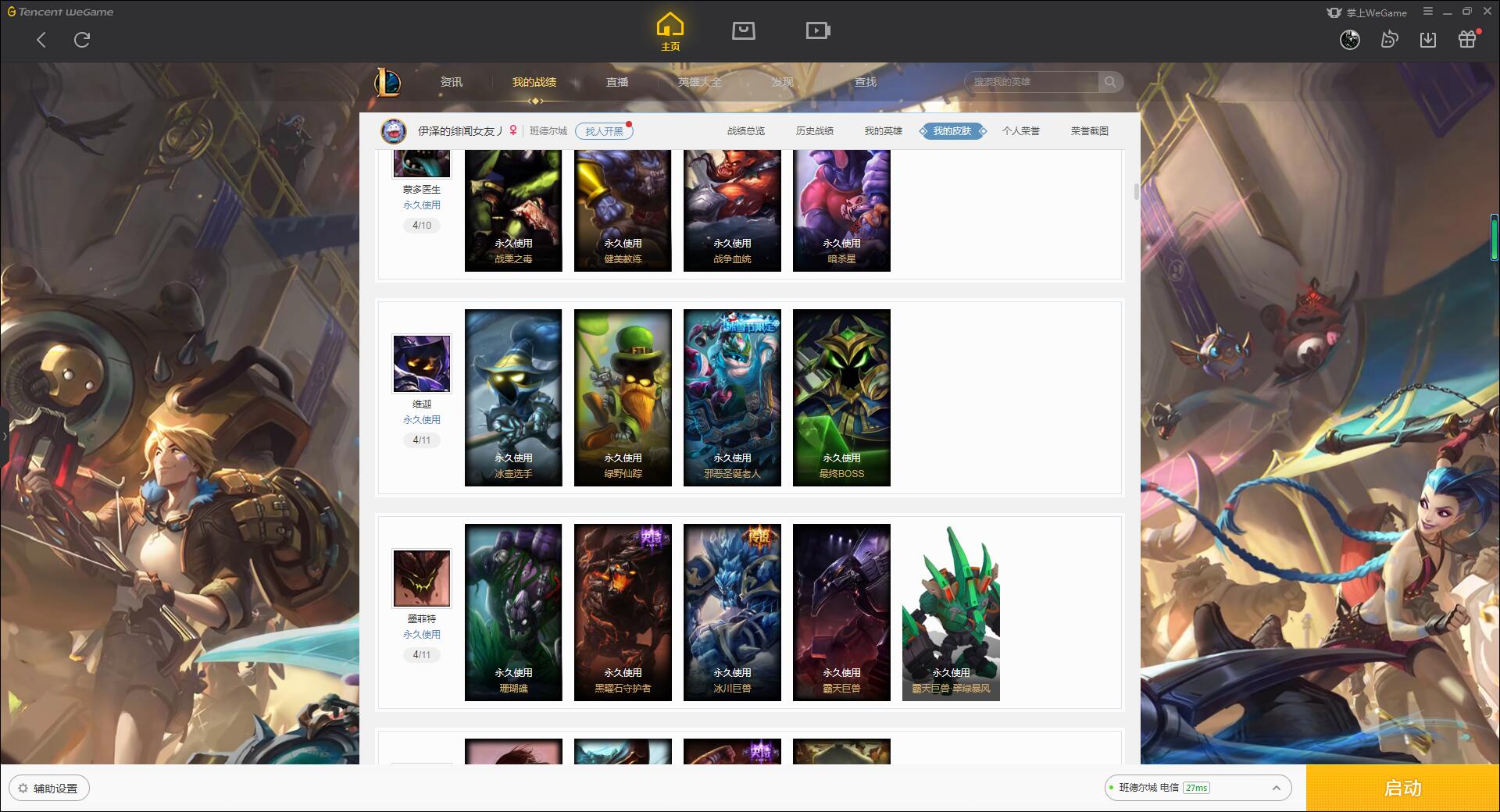Image resolution: width=1500 pixels, height=812 pixels.
Task: Refresh the page with reload icon
Action: [82, 40]
